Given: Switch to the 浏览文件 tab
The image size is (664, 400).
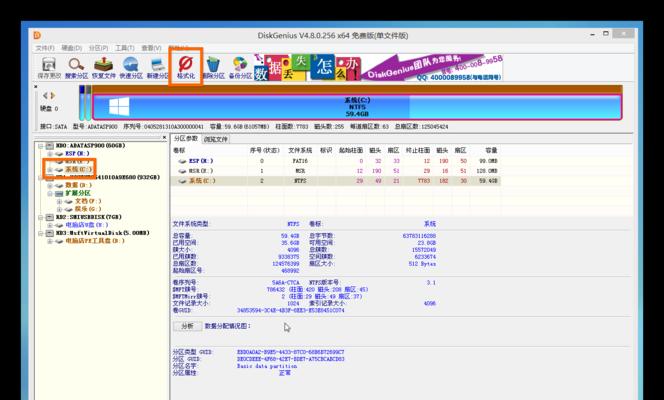Looking at the screenshot, I should [x=216, y=139].
